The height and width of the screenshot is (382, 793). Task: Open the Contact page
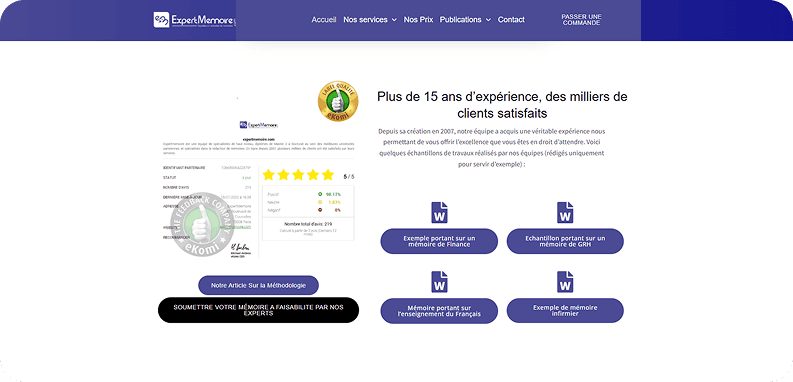point(511,20)
